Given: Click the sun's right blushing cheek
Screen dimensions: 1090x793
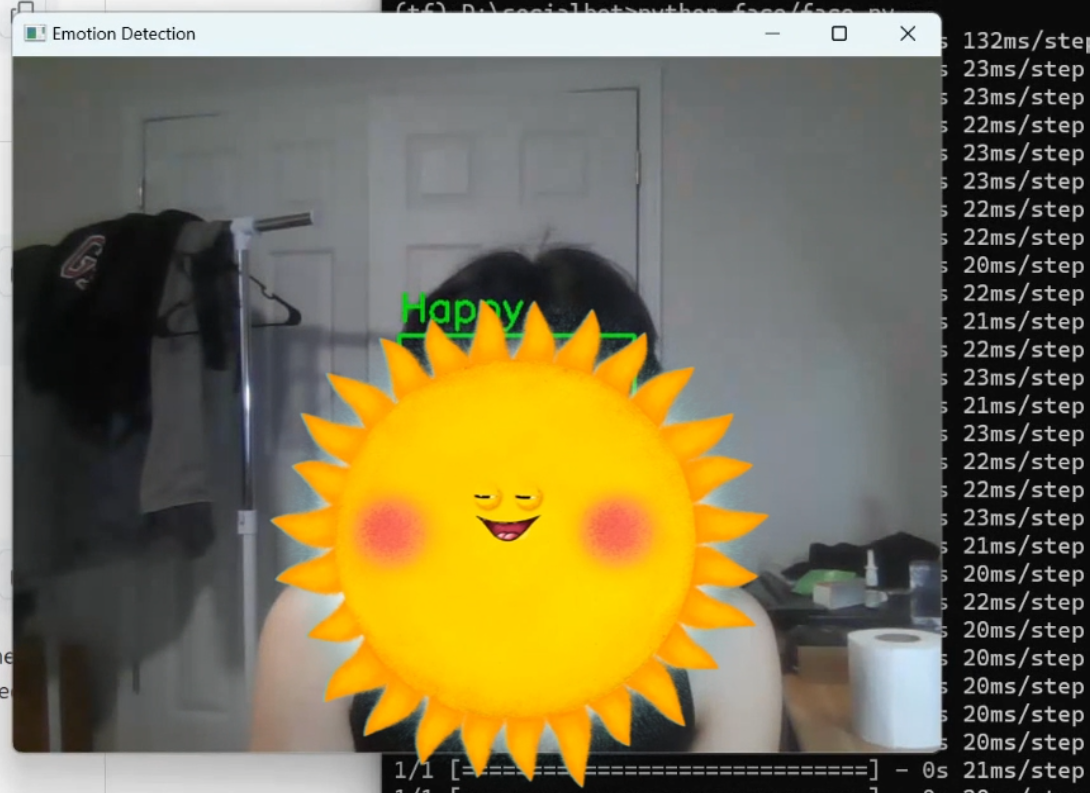Looking at the screenshot, I should pos(617,529).
